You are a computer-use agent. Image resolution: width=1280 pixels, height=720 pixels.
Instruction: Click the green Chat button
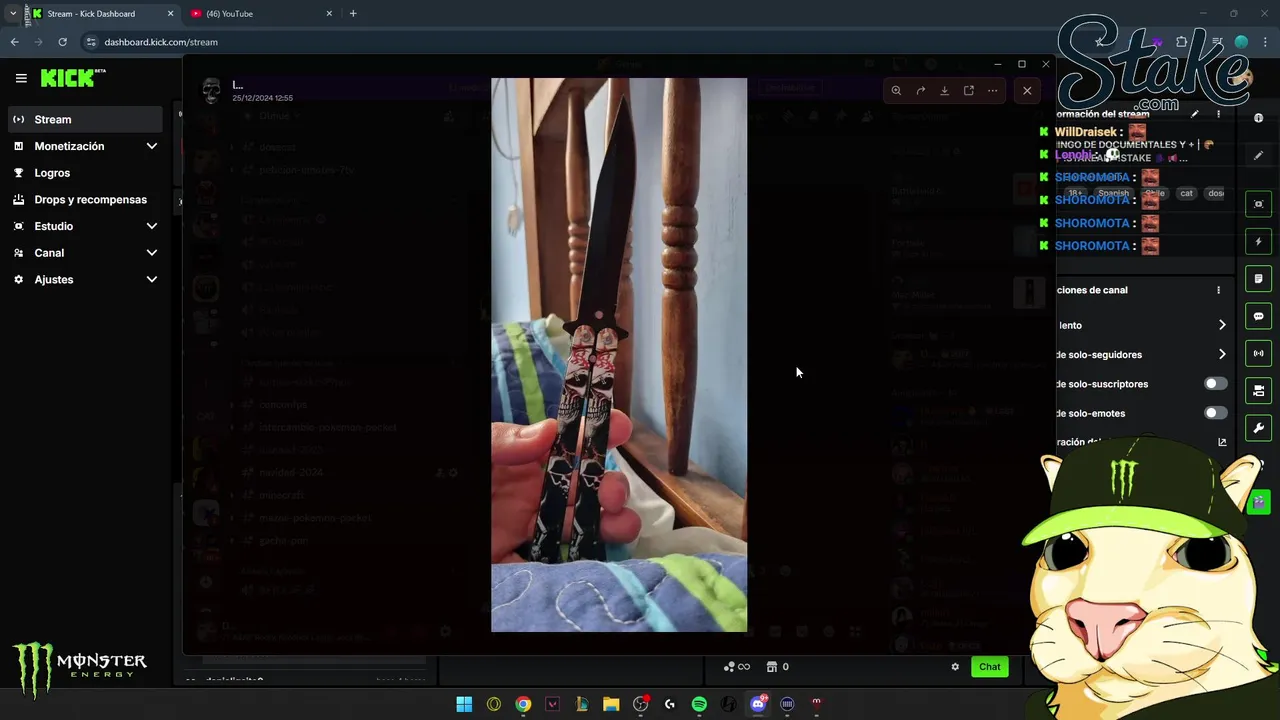[989, 667]
